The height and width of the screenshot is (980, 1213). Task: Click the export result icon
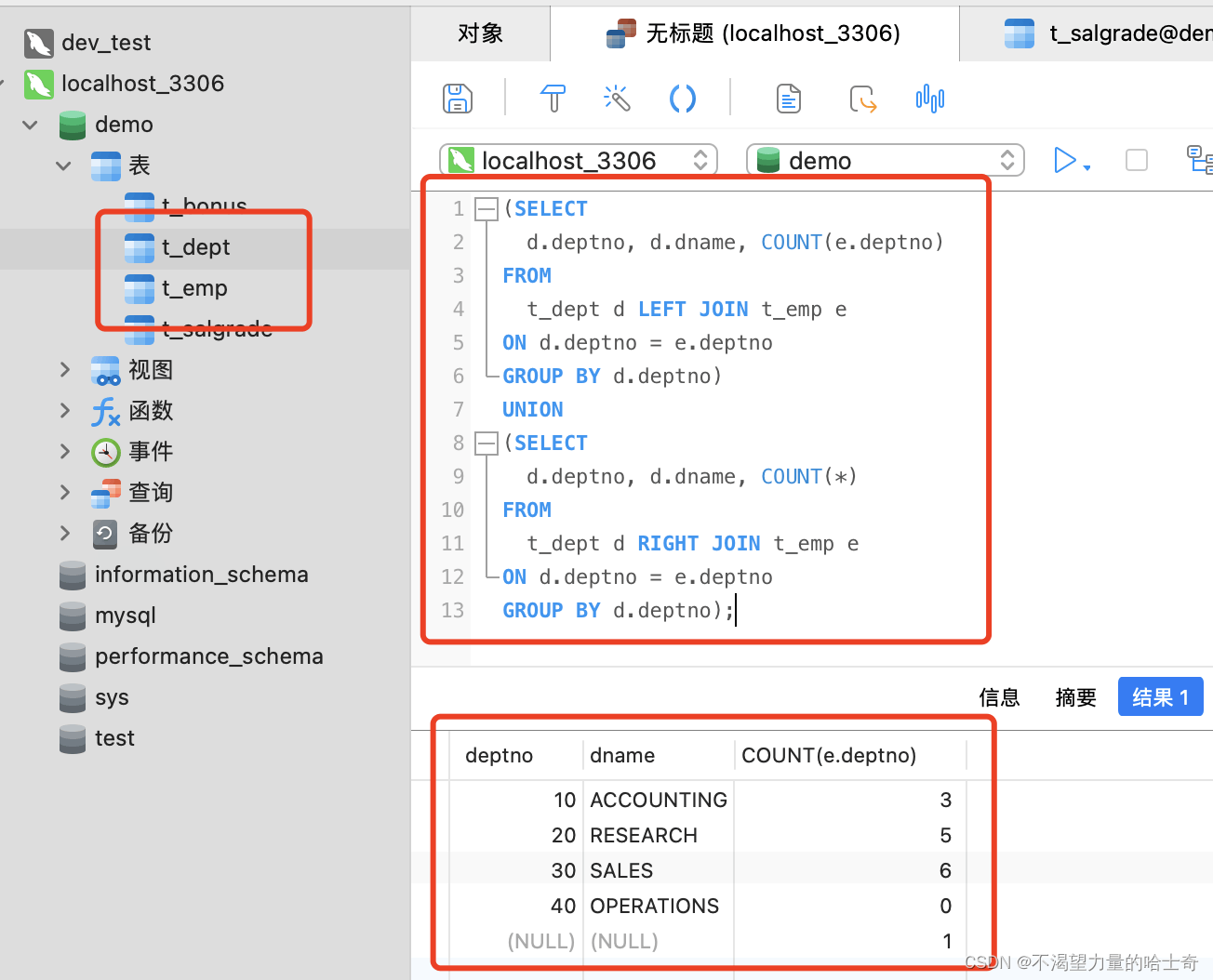862,99
